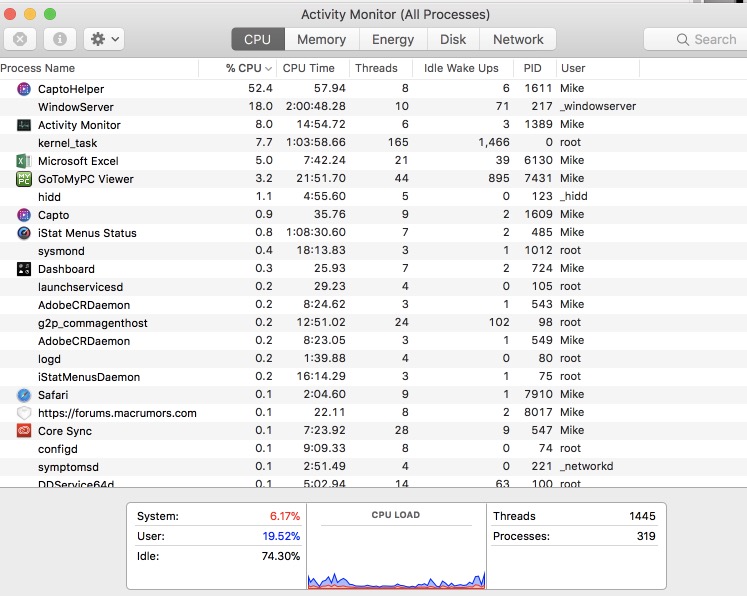Viewport: 747px width, 596px height.
Task: Click the 2:00:48.28 CPU time cell
Action: coord(315,106)
